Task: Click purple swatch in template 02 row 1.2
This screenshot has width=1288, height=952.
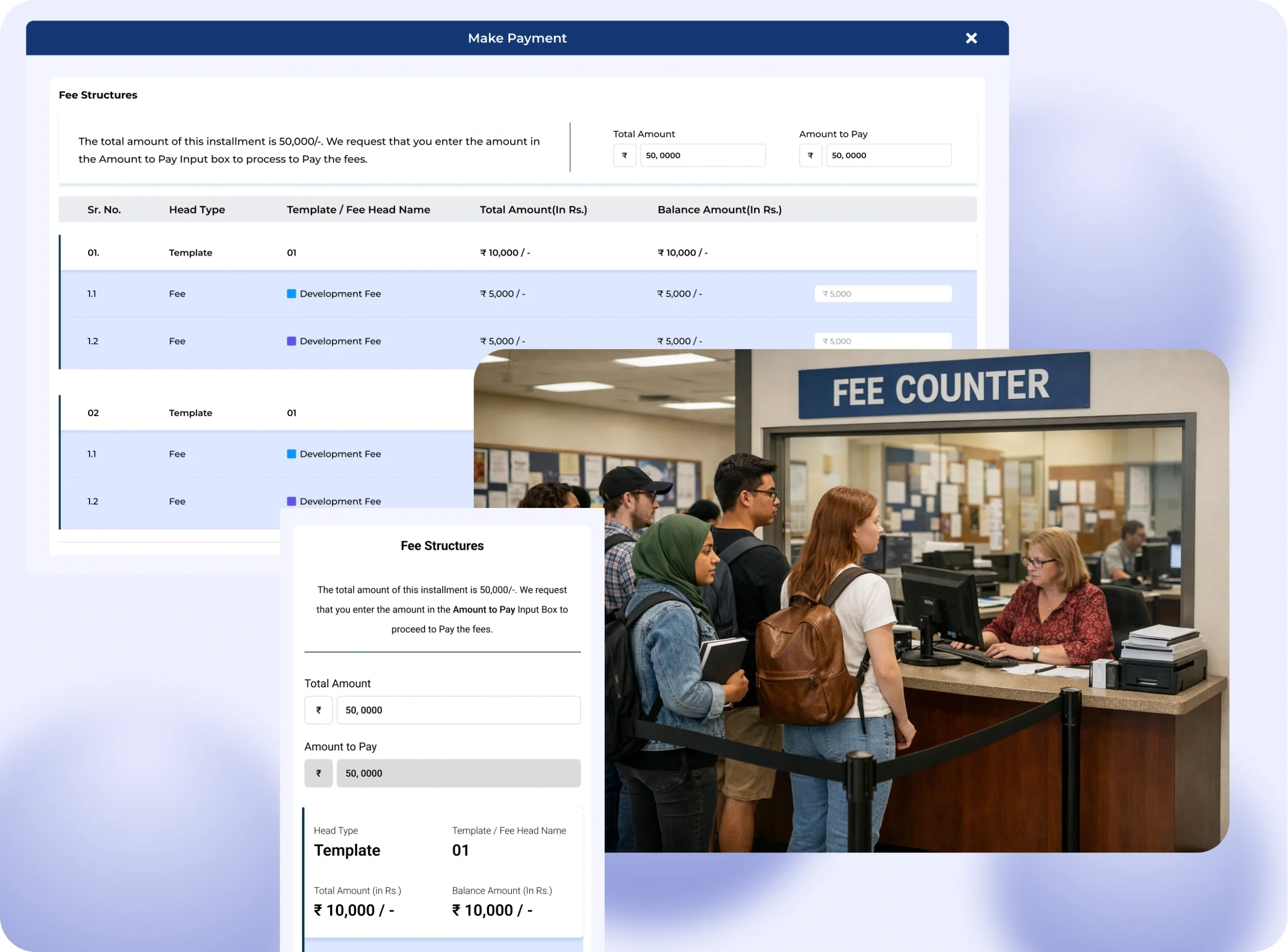Action: [x=291, y=501]
